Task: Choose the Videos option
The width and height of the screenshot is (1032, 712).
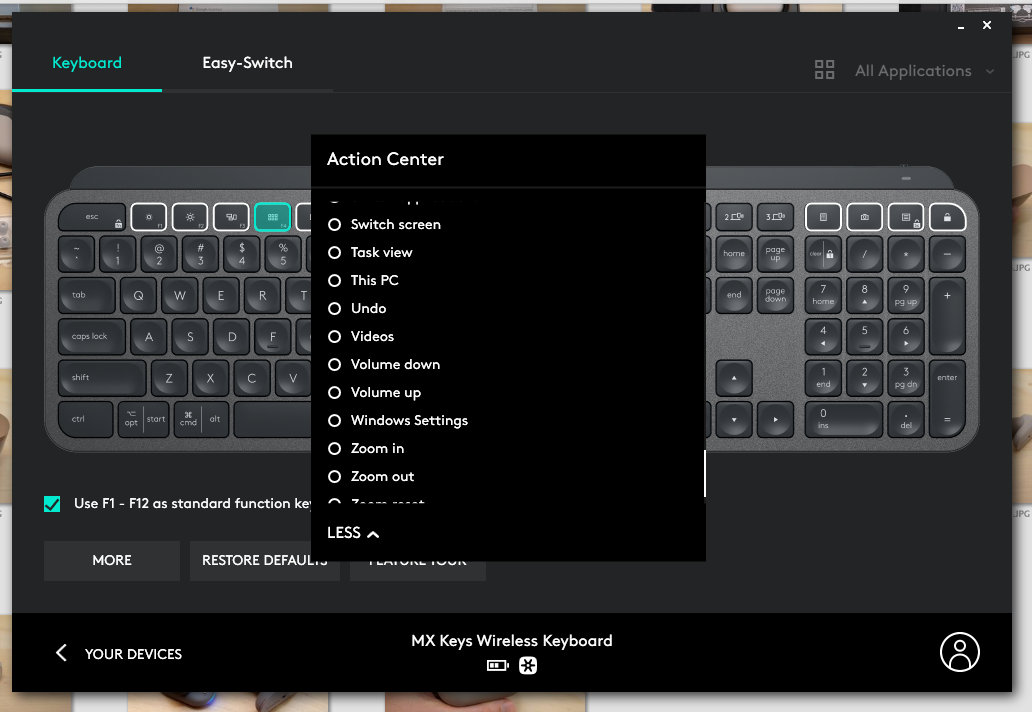Action: coord(361,336)
